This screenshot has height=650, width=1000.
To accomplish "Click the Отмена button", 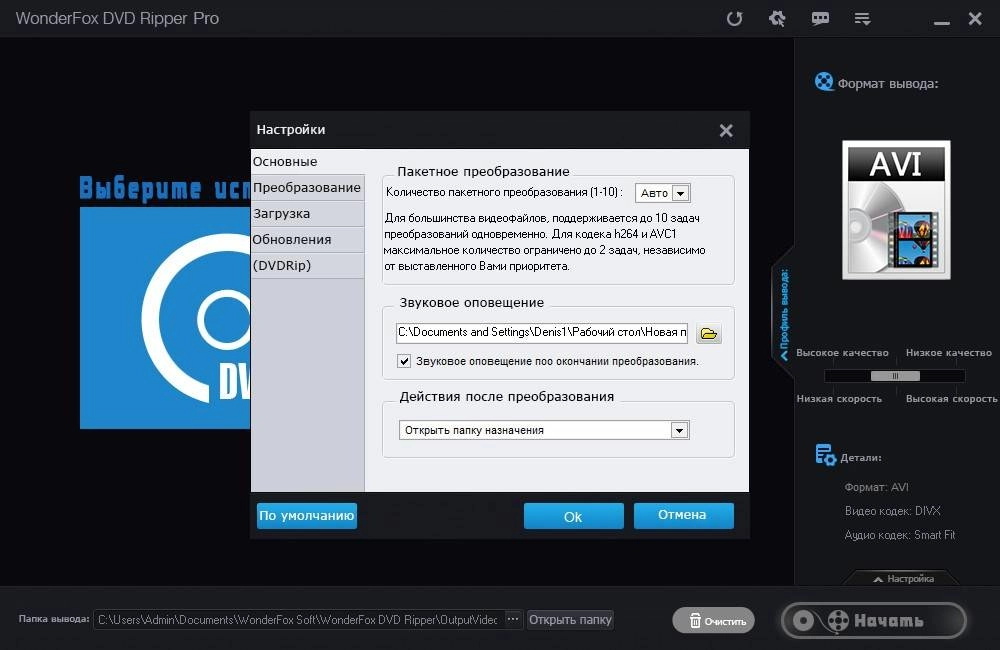I will tap(683, 515).
